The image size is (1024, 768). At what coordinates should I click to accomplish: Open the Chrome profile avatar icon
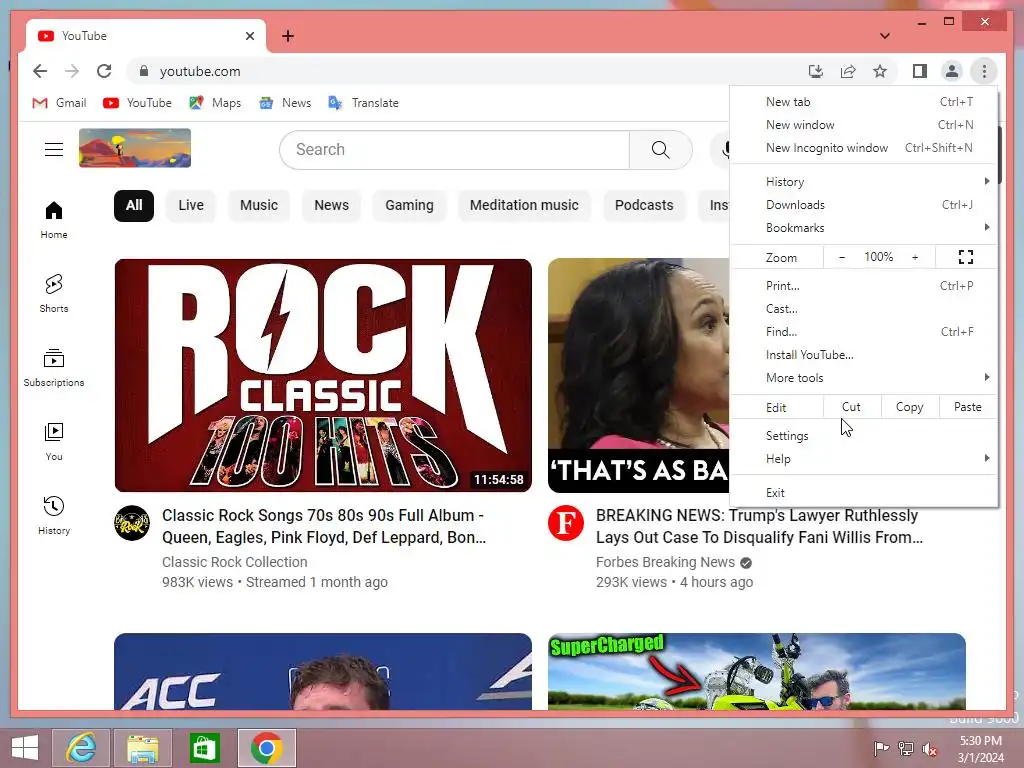pos(952,71)
